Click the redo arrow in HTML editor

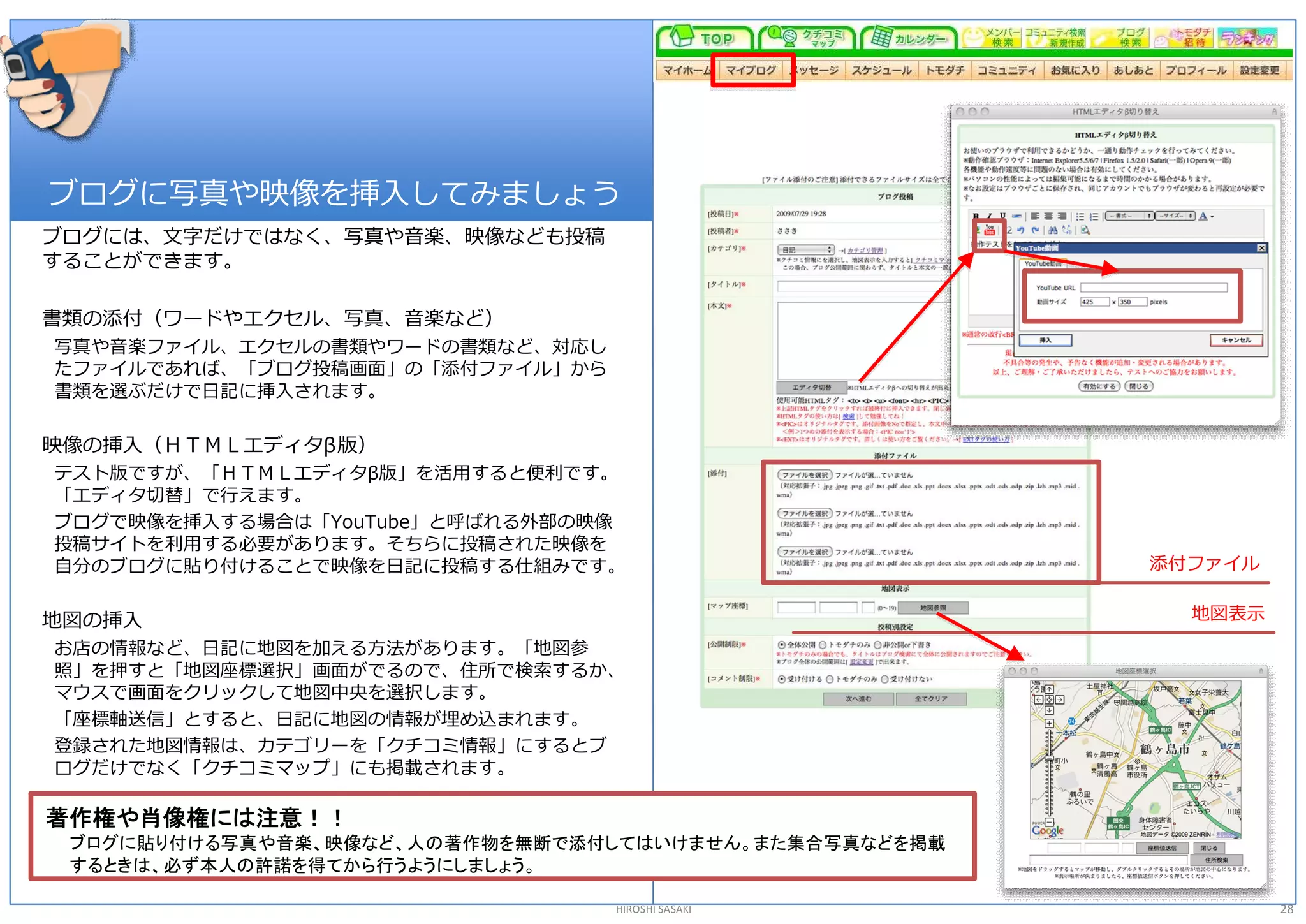point(1034,230)
